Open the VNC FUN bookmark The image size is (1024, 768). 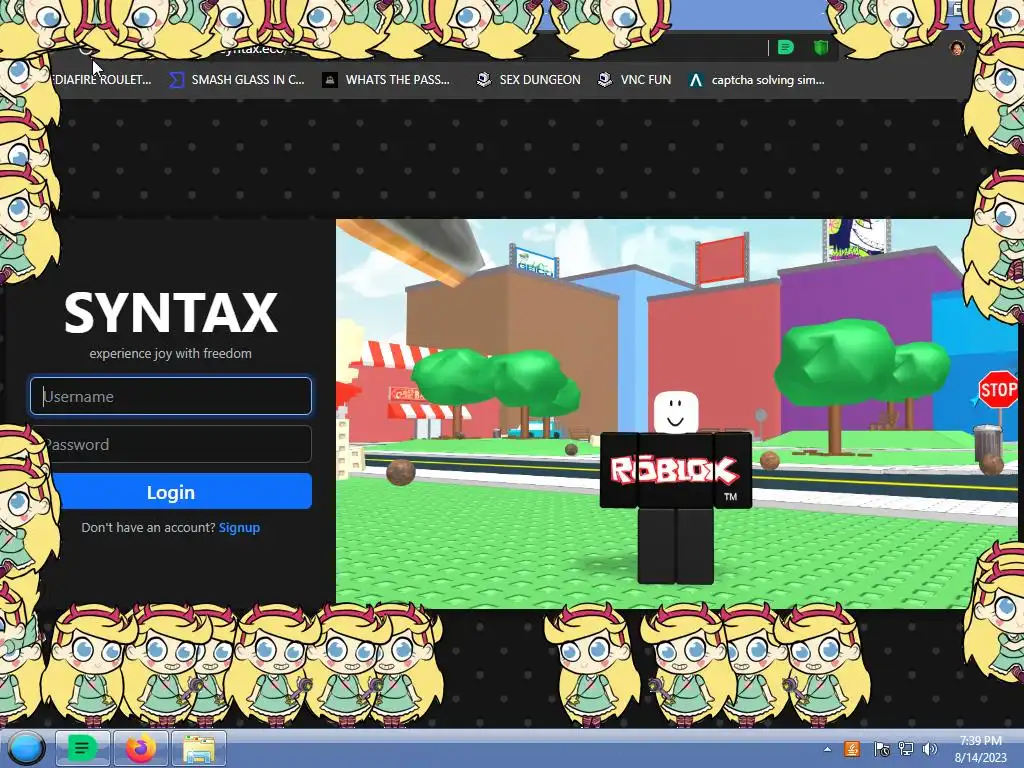coord(635,80)
